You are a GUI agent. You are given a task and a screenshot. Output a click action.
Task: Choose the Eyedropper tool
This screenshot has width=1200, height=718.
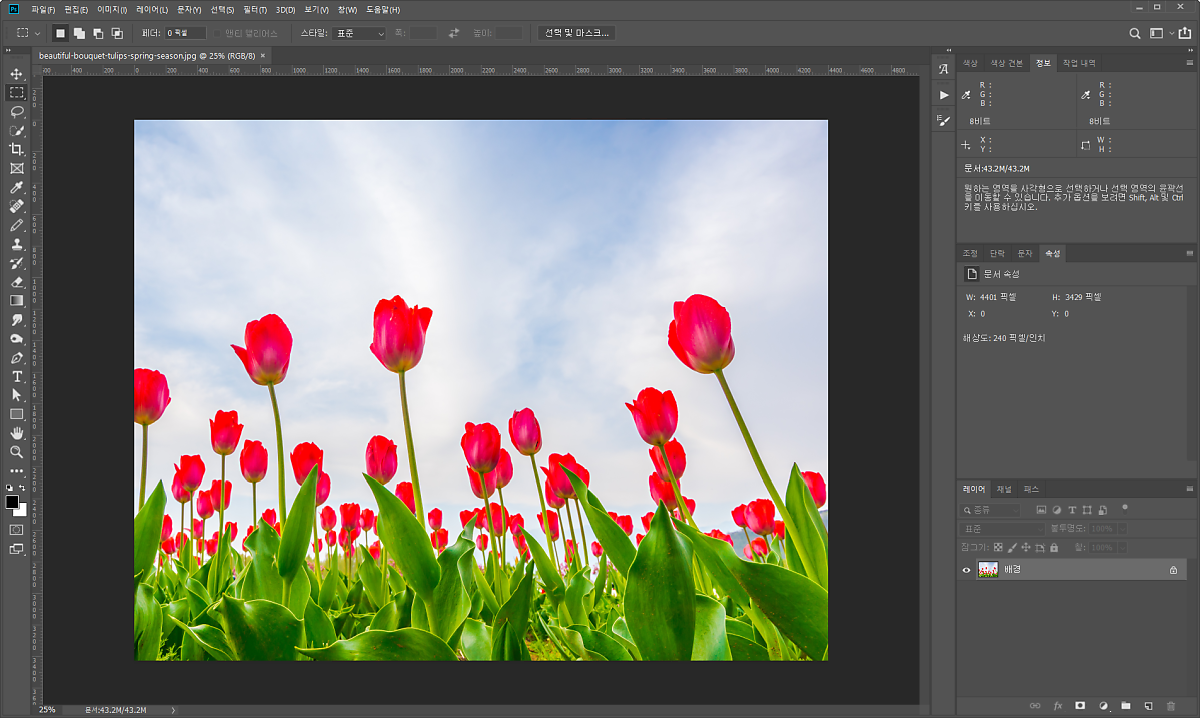click(x=17, y=187)
